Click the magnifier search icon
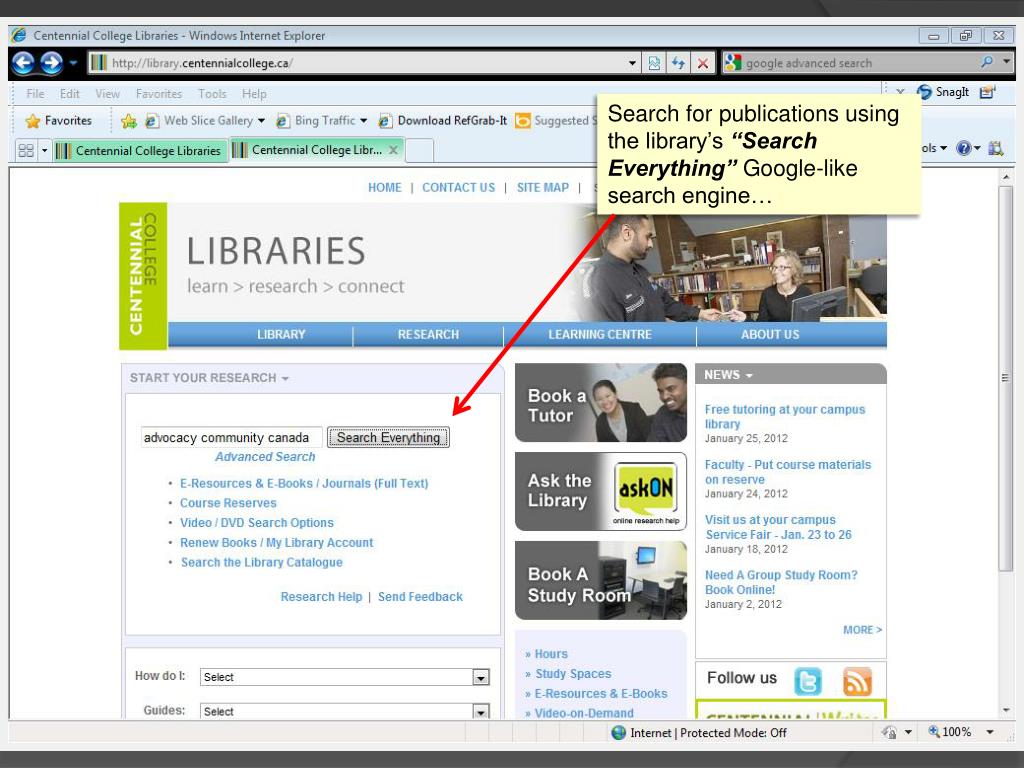Screen dimensions: 1024x768 [x=986, y=62]
